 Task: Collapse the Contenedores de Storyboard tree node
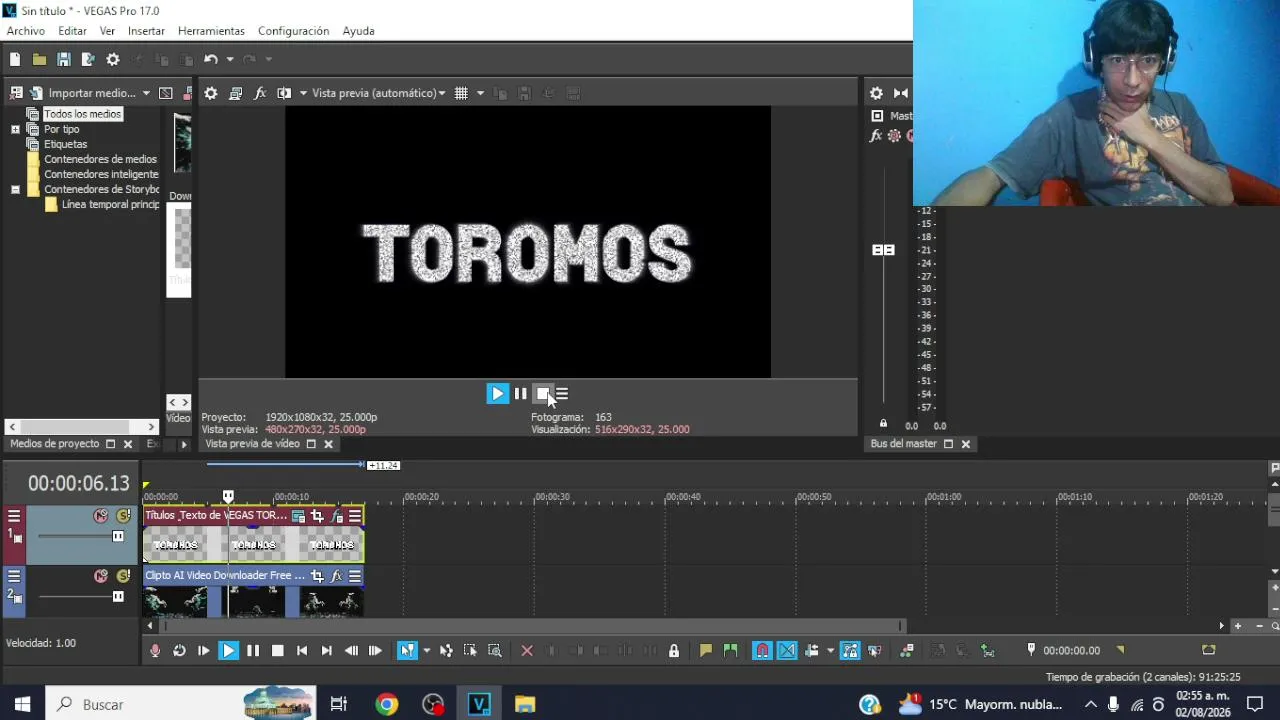point(15,189)
